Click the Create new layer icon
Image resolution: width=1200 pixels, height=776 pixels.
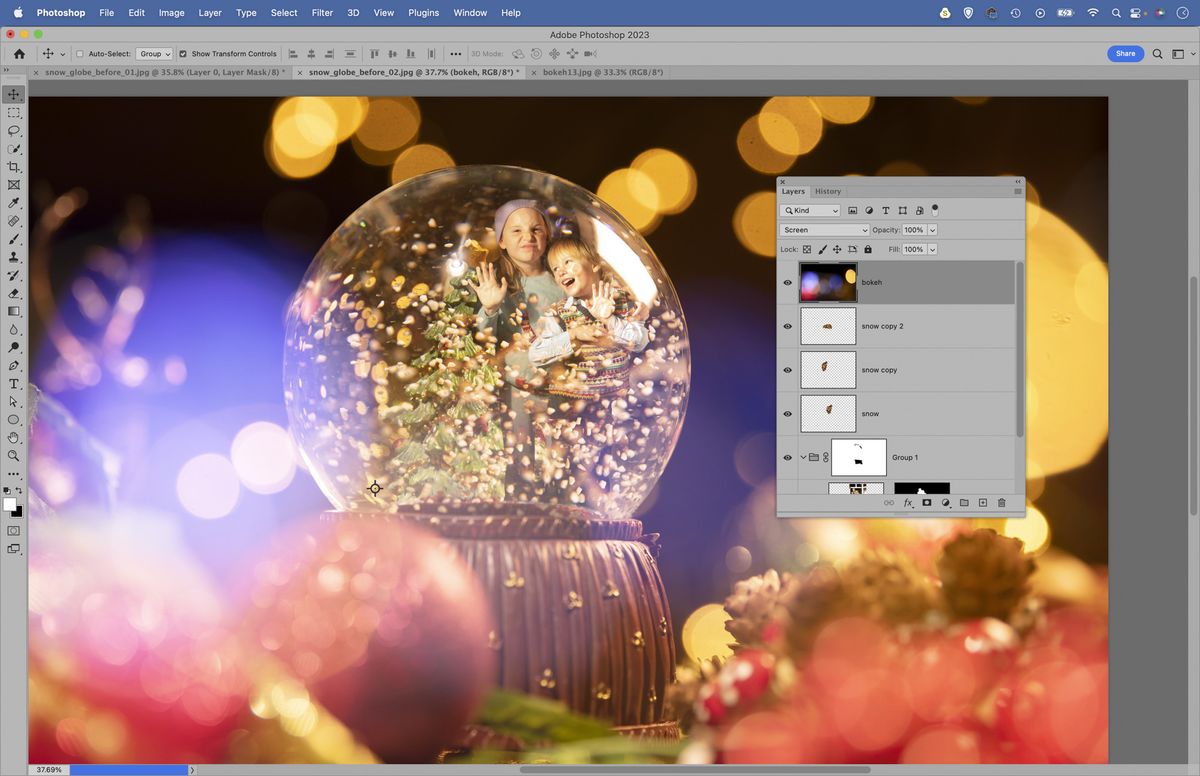(982, 503)
